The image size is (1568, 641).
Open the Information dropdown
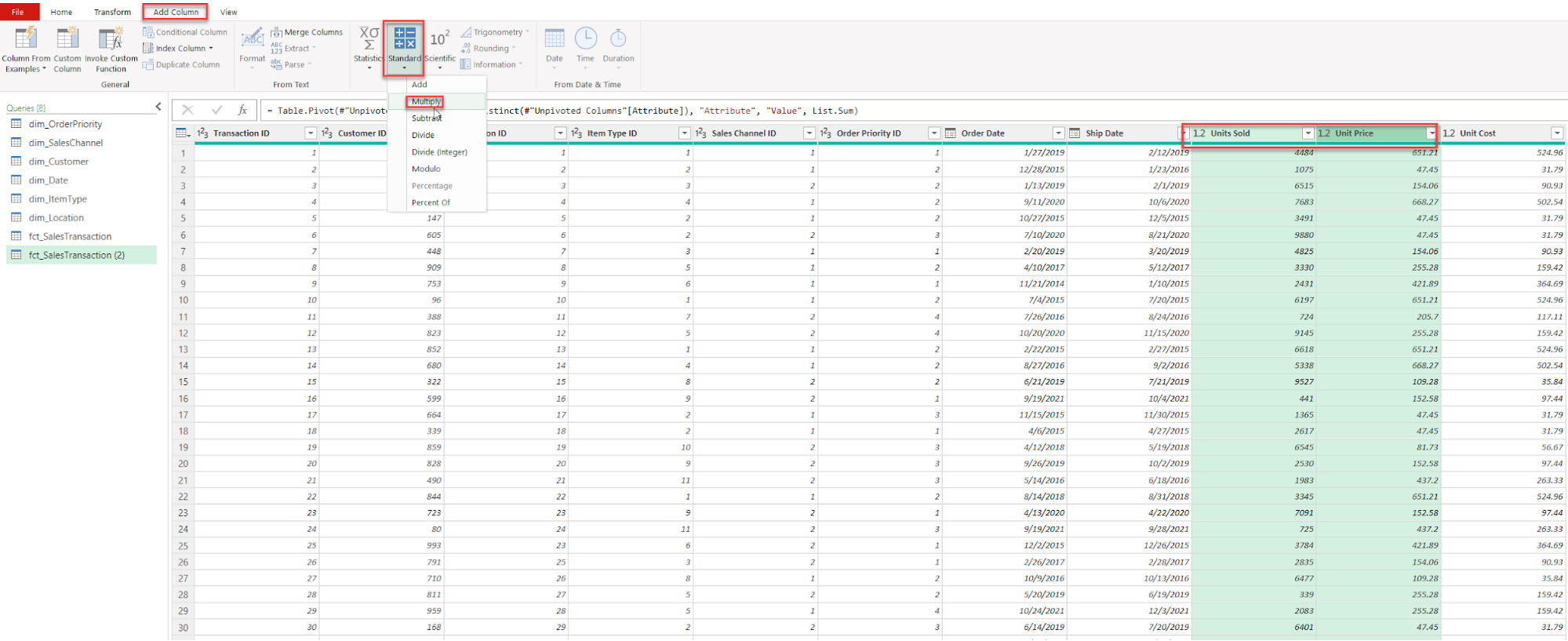(491, 65)
